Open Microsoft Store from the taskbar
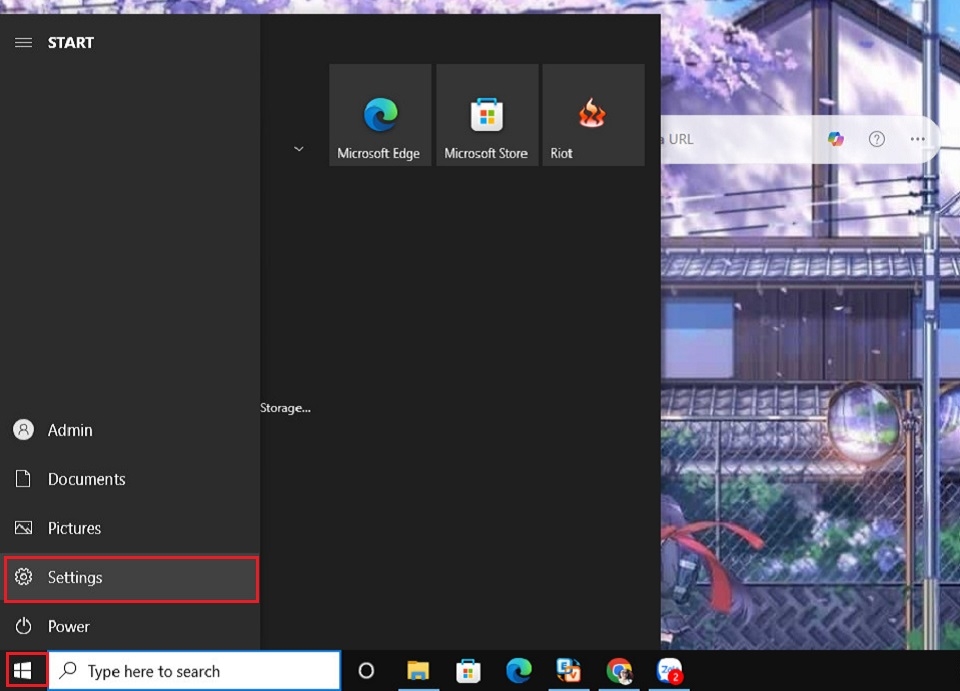960x691 pixels. point(468,671)
